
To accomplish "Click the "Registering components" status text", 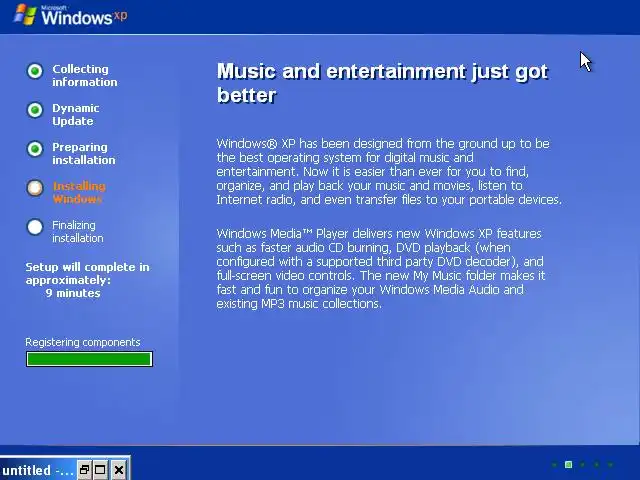I will click(x=83, y=342).
